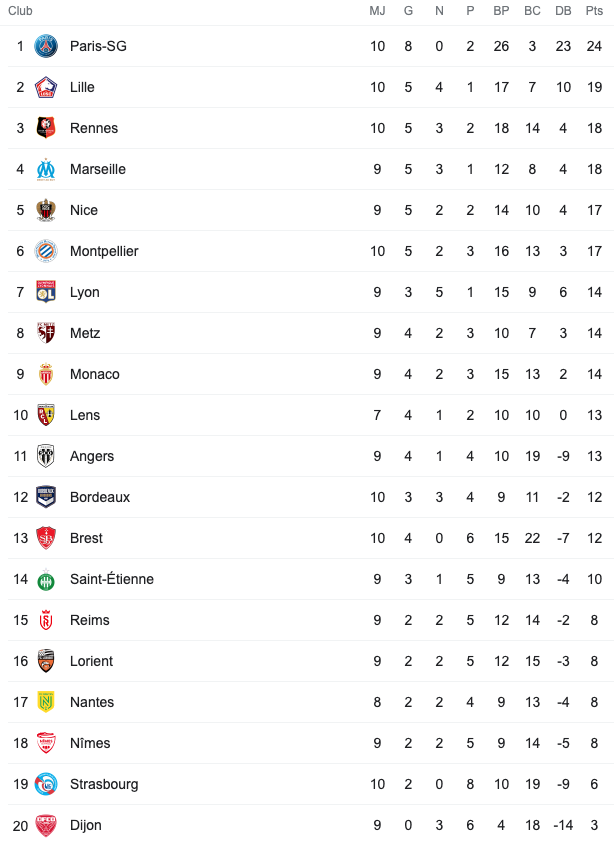The width and height of the screenshot is (614, 849).
Task: Click the Nantes yellow crest
Action: pyautogui.click(x=46, y=702)
